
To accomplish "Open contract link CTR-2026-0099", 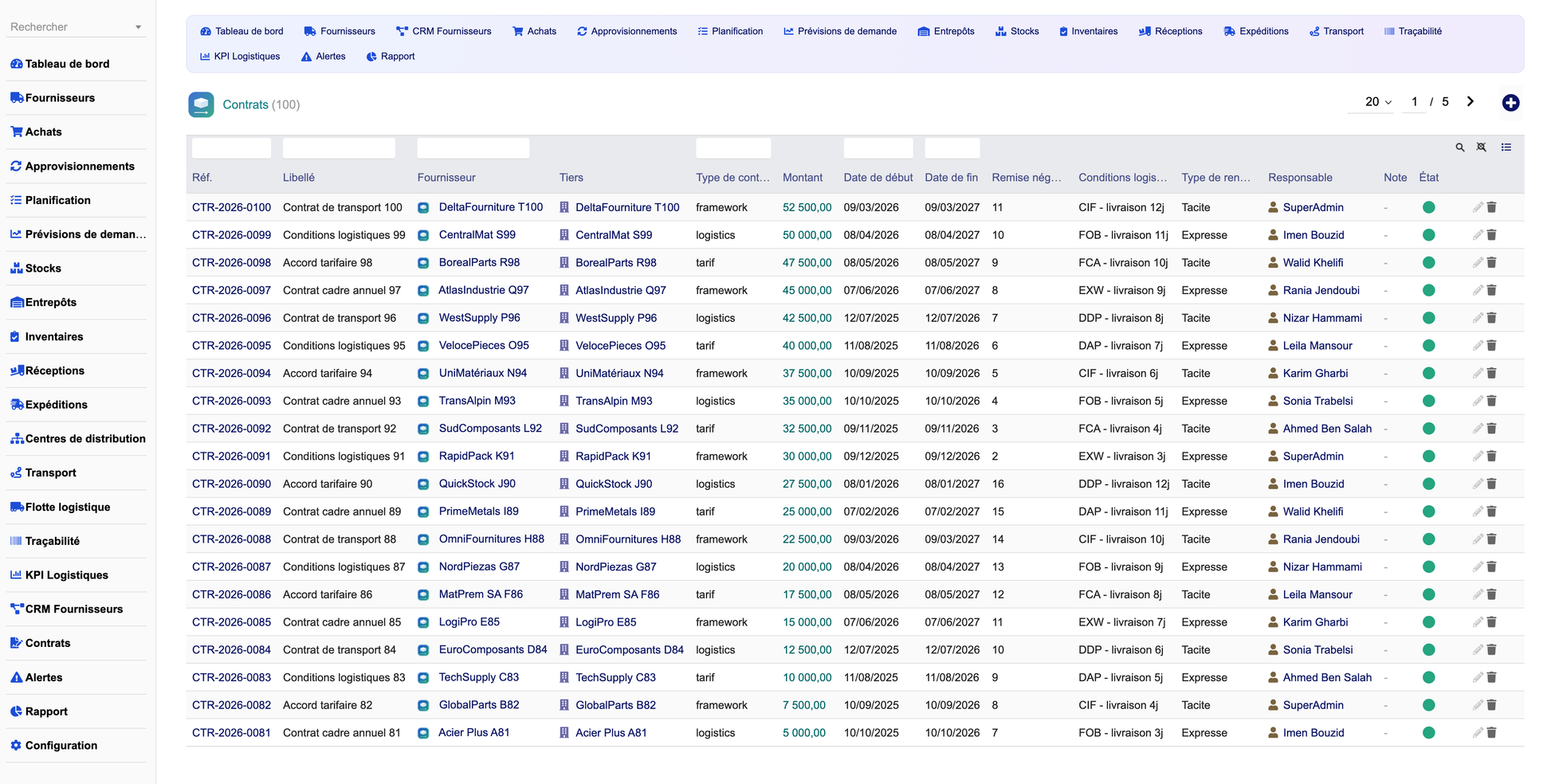I will click(231, 235).
